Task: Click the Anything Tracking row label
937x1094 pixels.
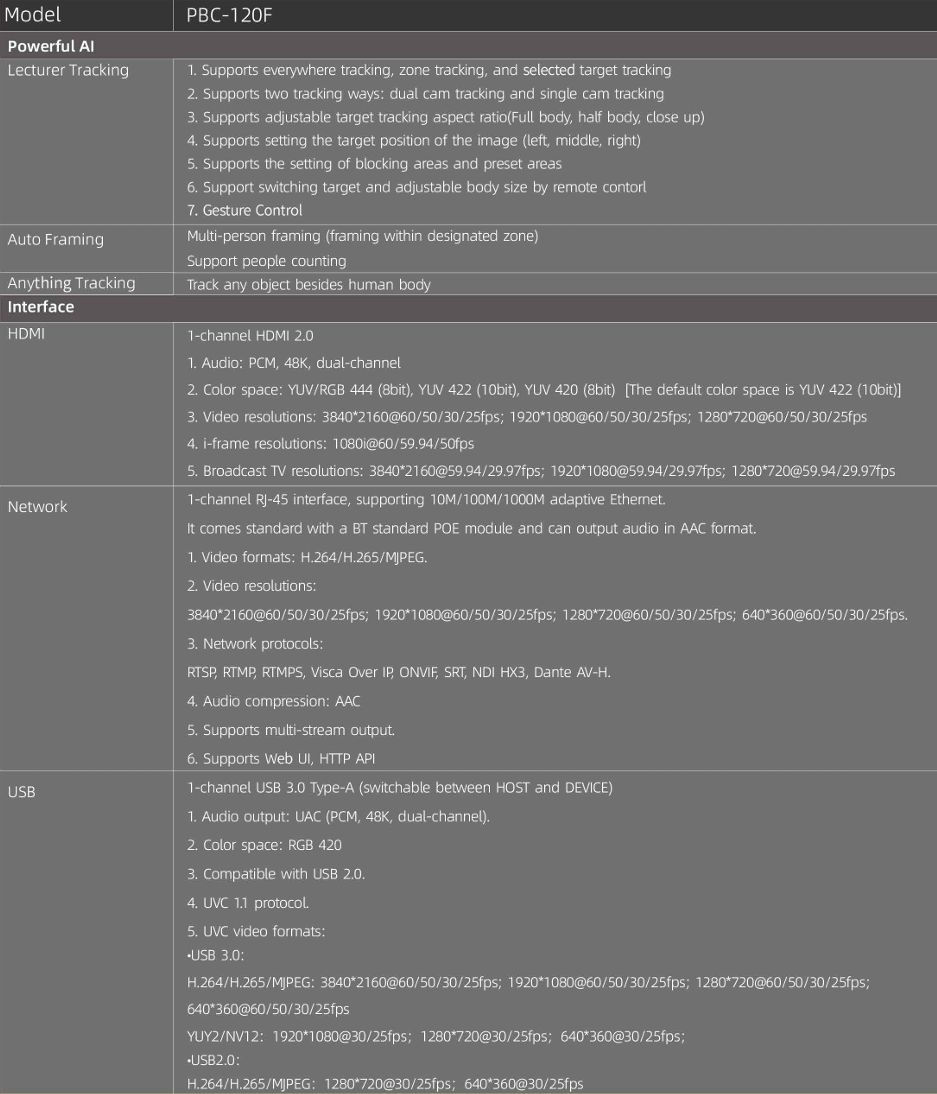Action: [71, 283]
